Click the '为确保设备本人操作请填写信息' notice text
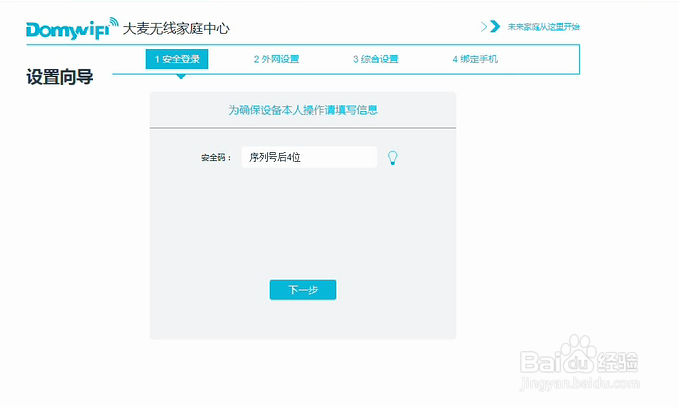The height and width of the screenshot is (407, 679). (x=303, y=110)
